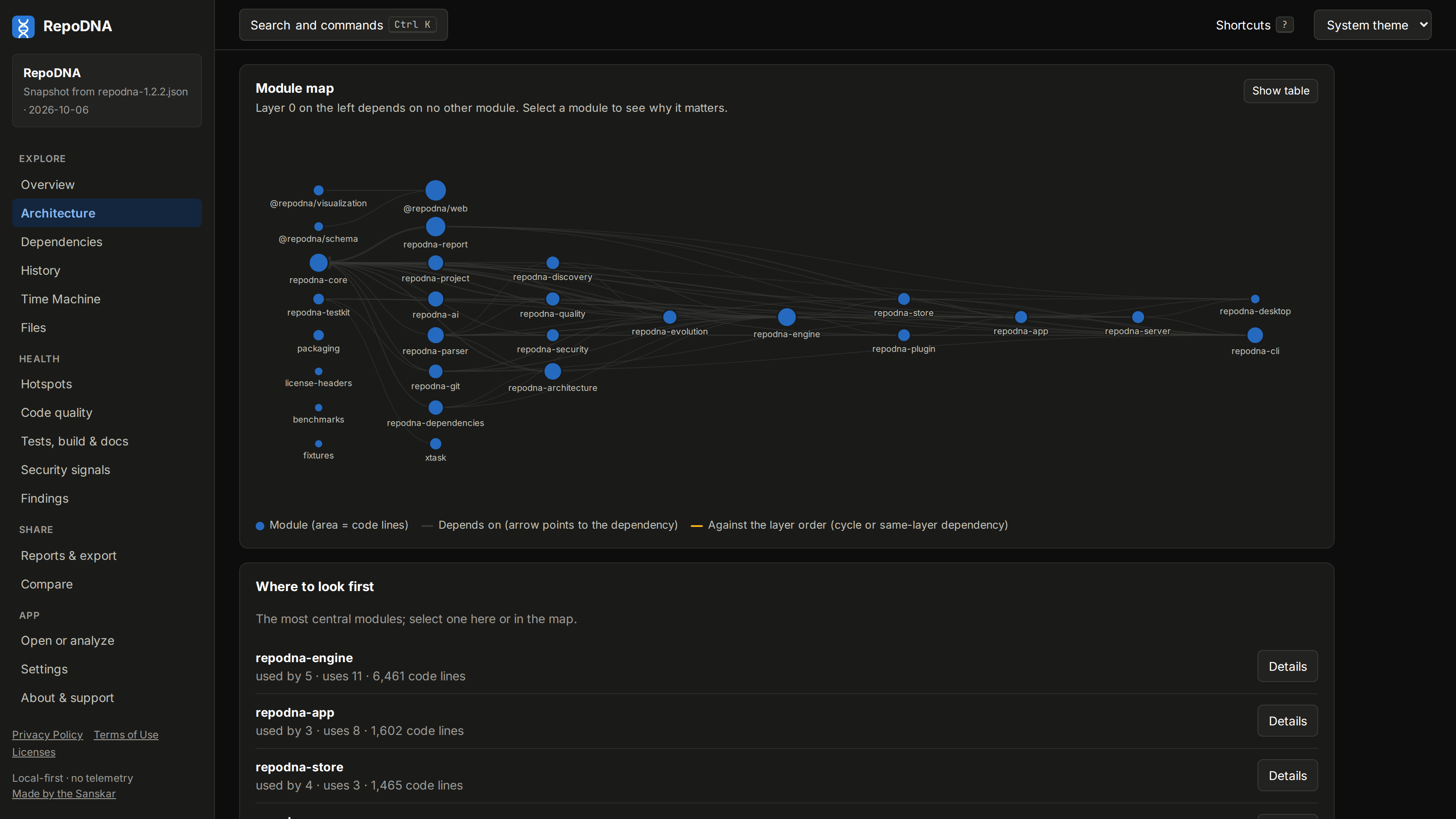Select the repodna-report module node
Screen dimensions: 1456x819
pos(435,227)
